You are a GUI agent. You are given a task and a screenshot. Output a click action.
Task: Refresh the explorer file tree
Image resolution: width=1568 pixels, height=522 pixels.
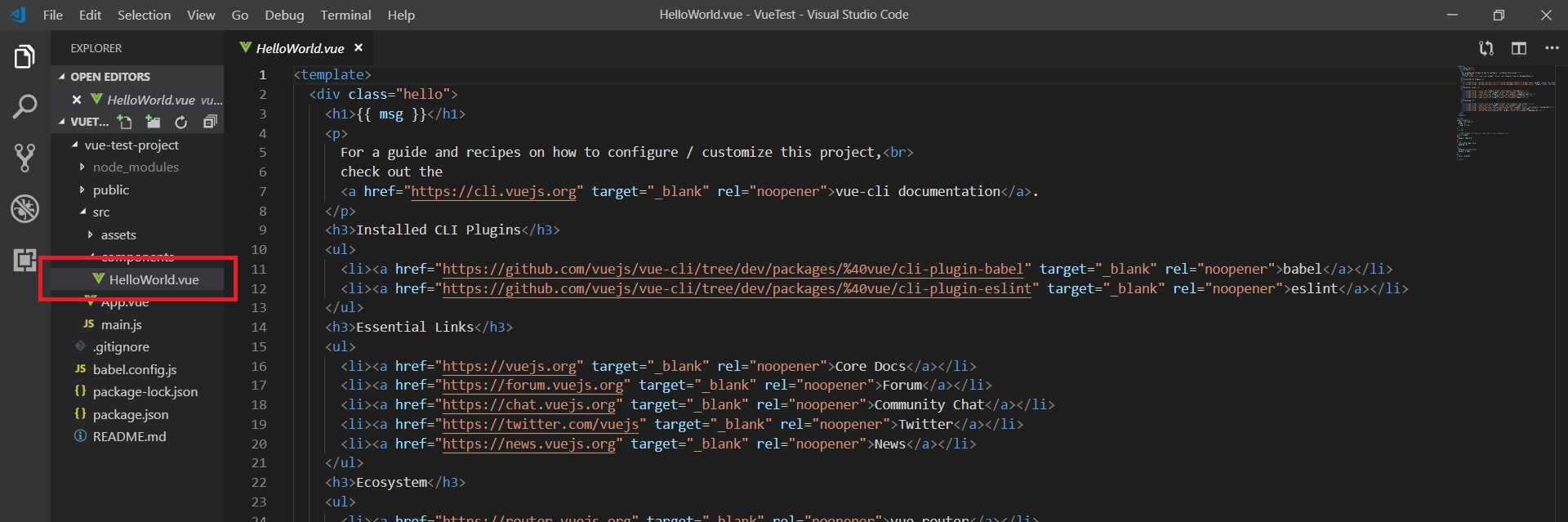181,122
